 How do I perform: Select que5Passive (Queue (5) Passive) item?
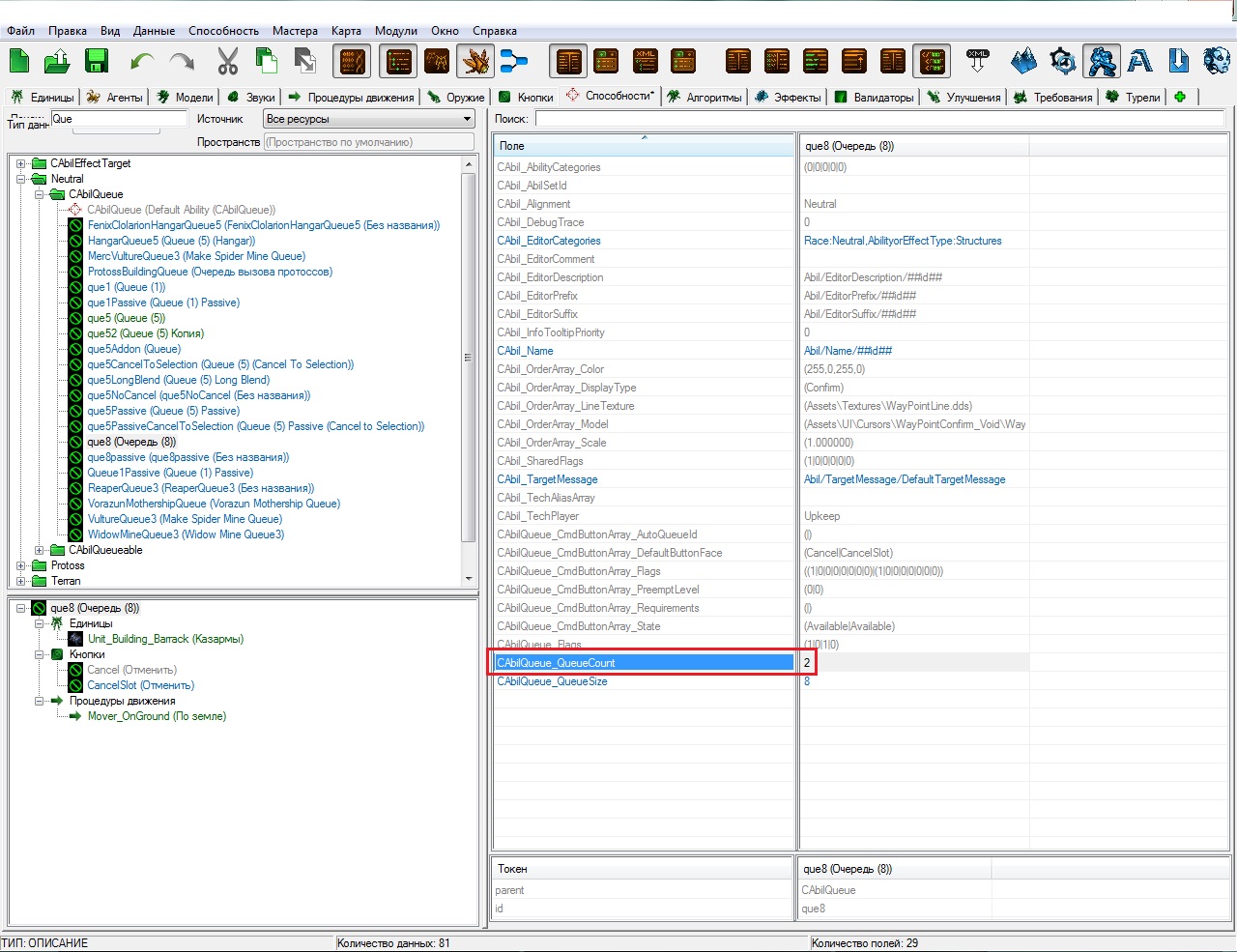(x=163, y=411)
